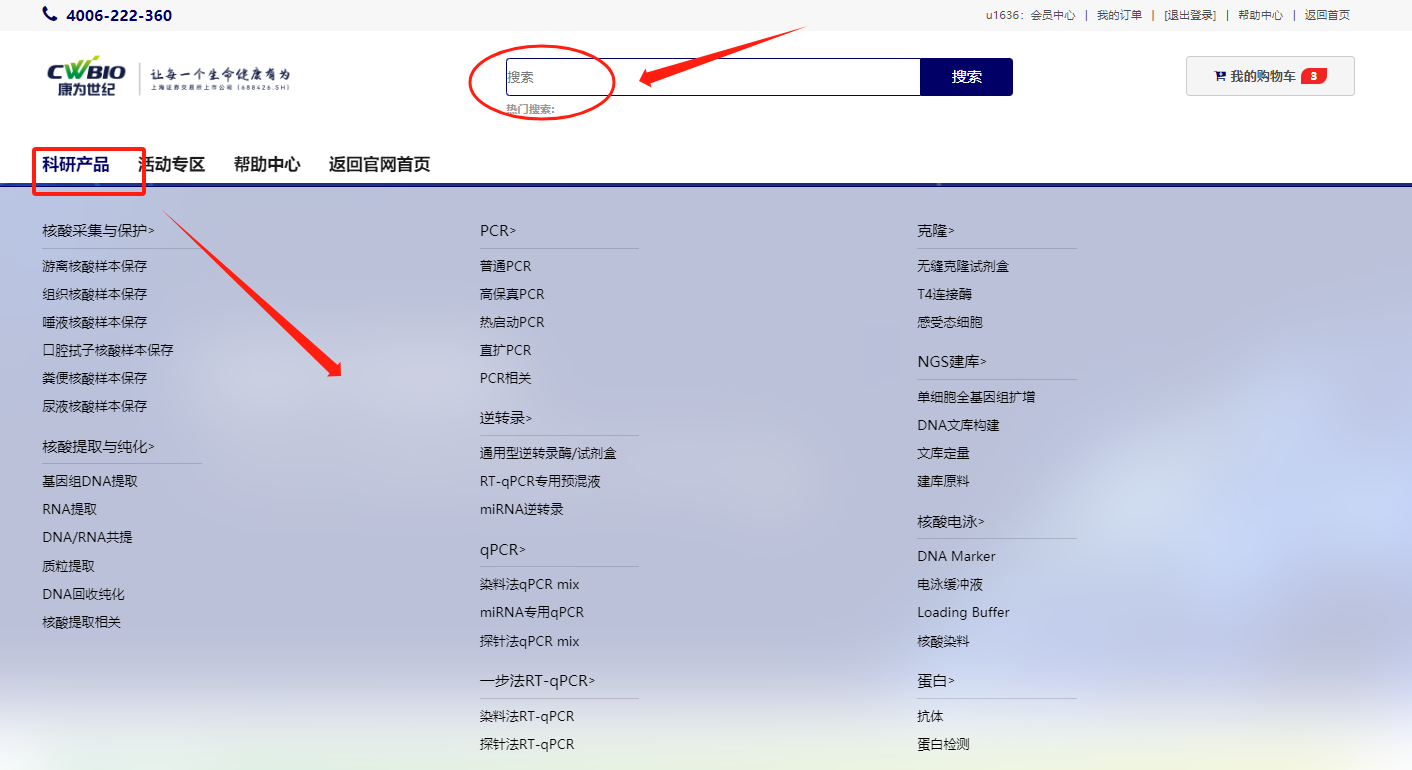Open the 我的订单 link at top
Image resolution: width=1412 pixels, height=770 pixels.
coord(1119,15)
